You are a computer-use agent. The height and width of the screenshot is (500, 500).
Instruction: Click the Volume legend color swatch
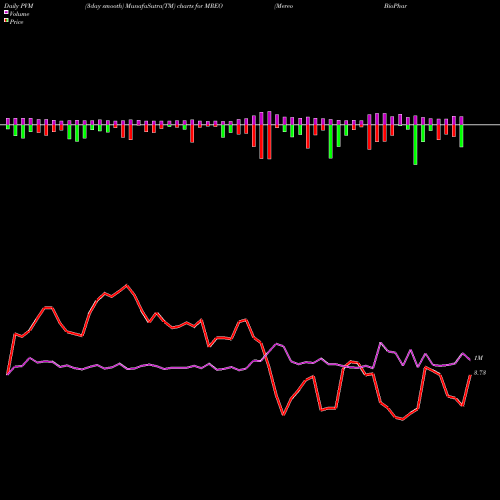pyautogui.click(x=6, y=13)
